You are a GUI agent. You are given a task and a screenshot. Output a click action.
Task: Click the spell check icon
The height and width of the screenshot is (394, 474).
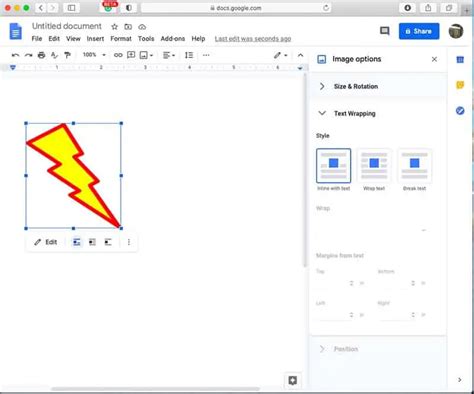[54, 55]
